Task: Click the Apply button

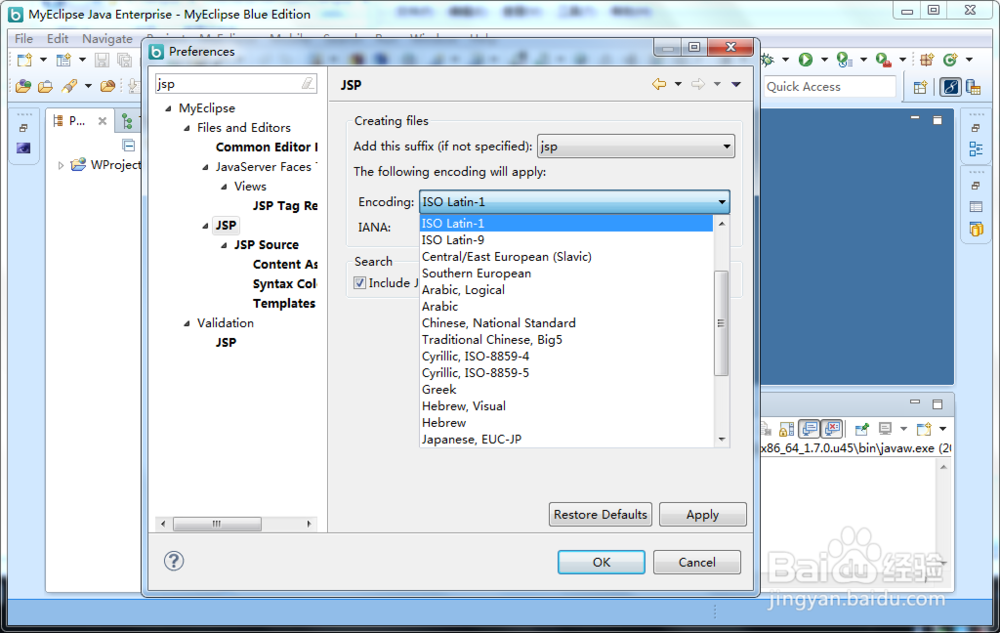Action: [x=703, y=514]
